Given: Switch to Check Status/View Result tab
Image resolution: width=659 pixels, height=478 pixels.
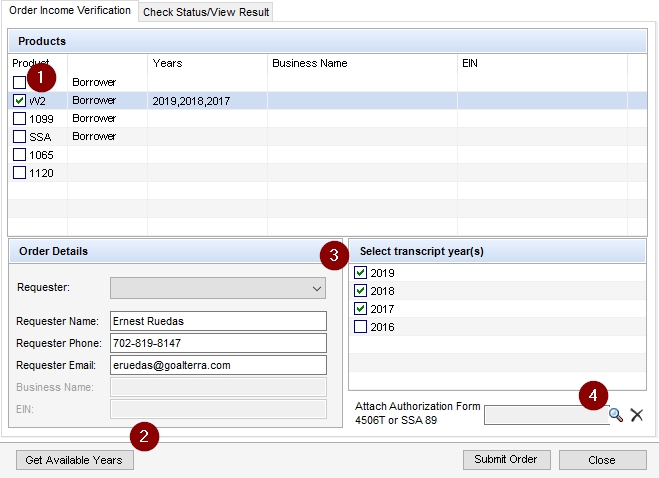Looking at the screenshot, I should [206, 12].
